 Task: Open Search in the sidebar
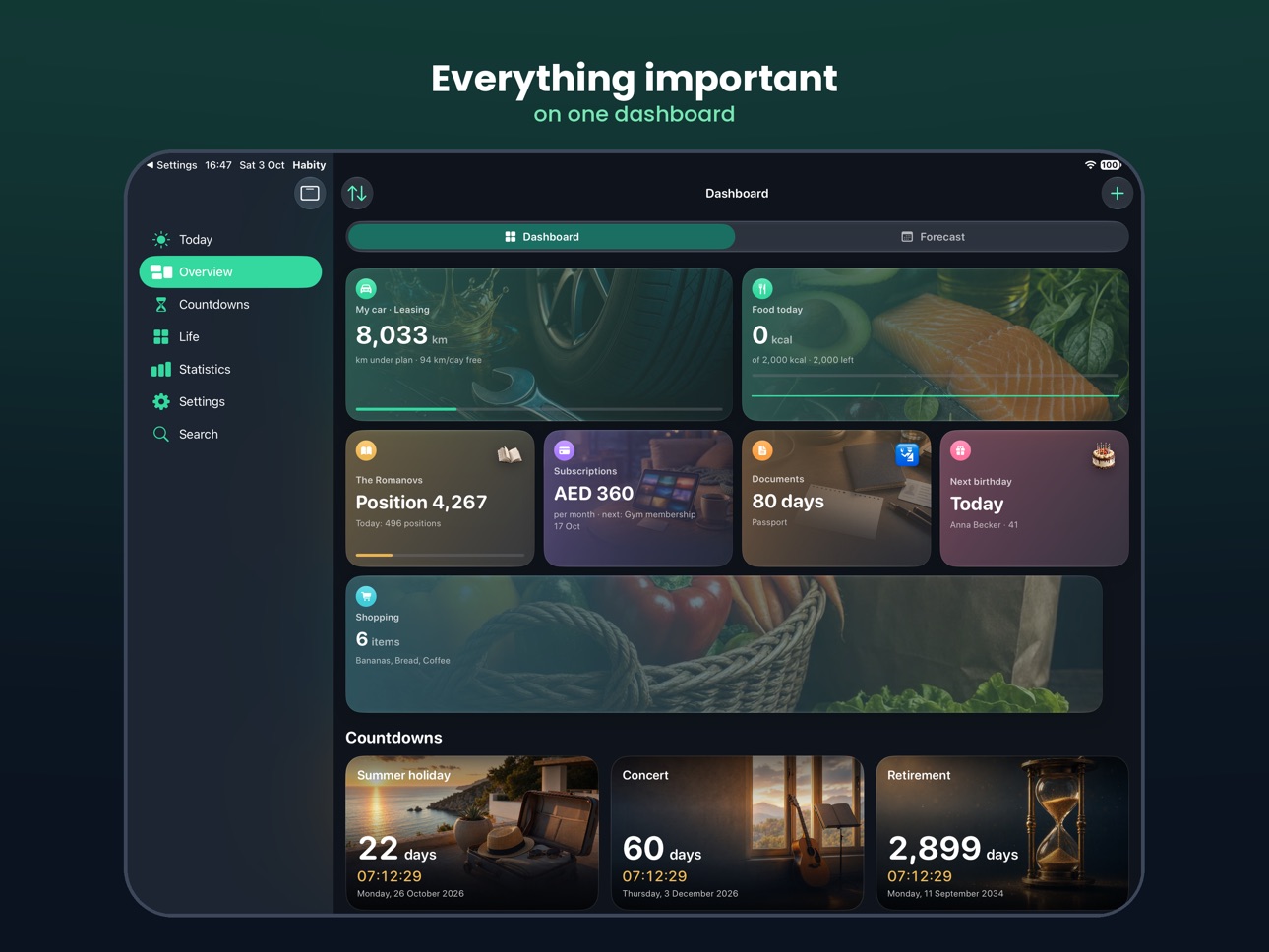pyautogui.click(x=230, y=435)
